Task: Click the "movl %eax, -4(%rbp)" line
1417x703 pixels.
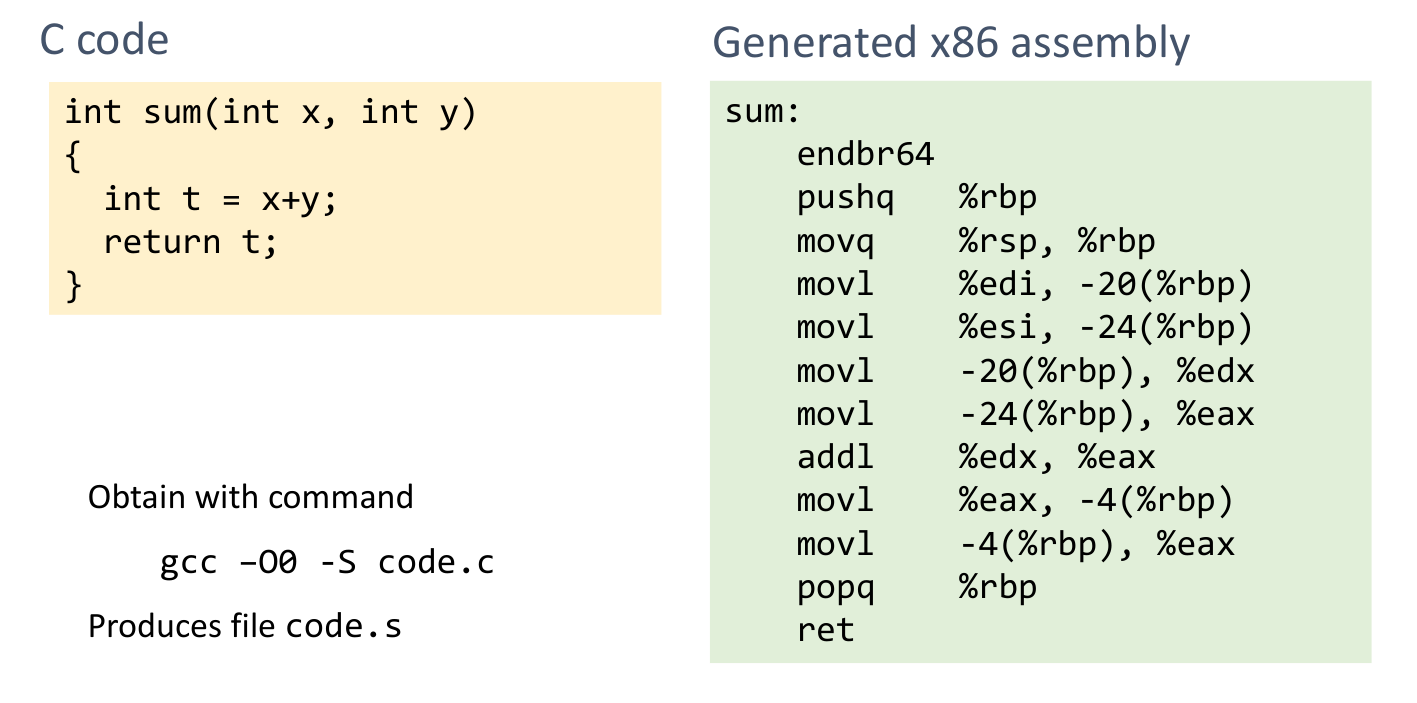Action: 1014,501
